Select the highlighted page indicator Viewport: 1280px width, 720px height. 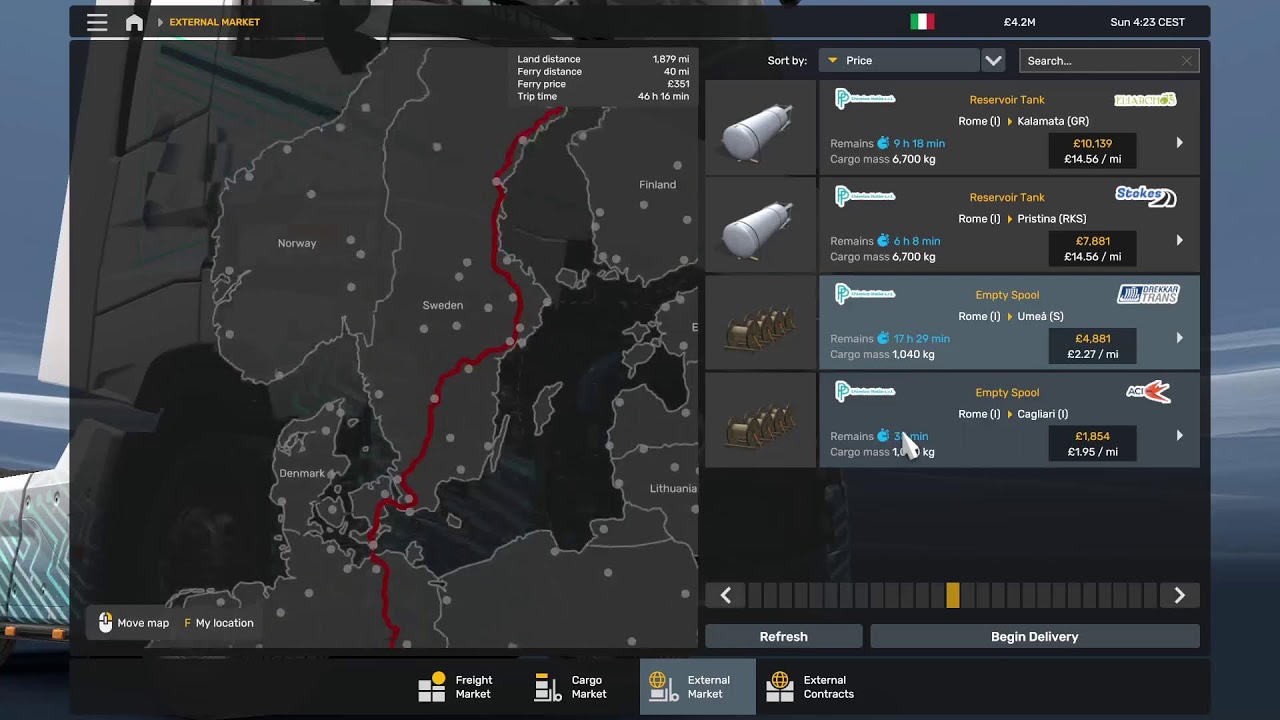(x=953, y=595)
